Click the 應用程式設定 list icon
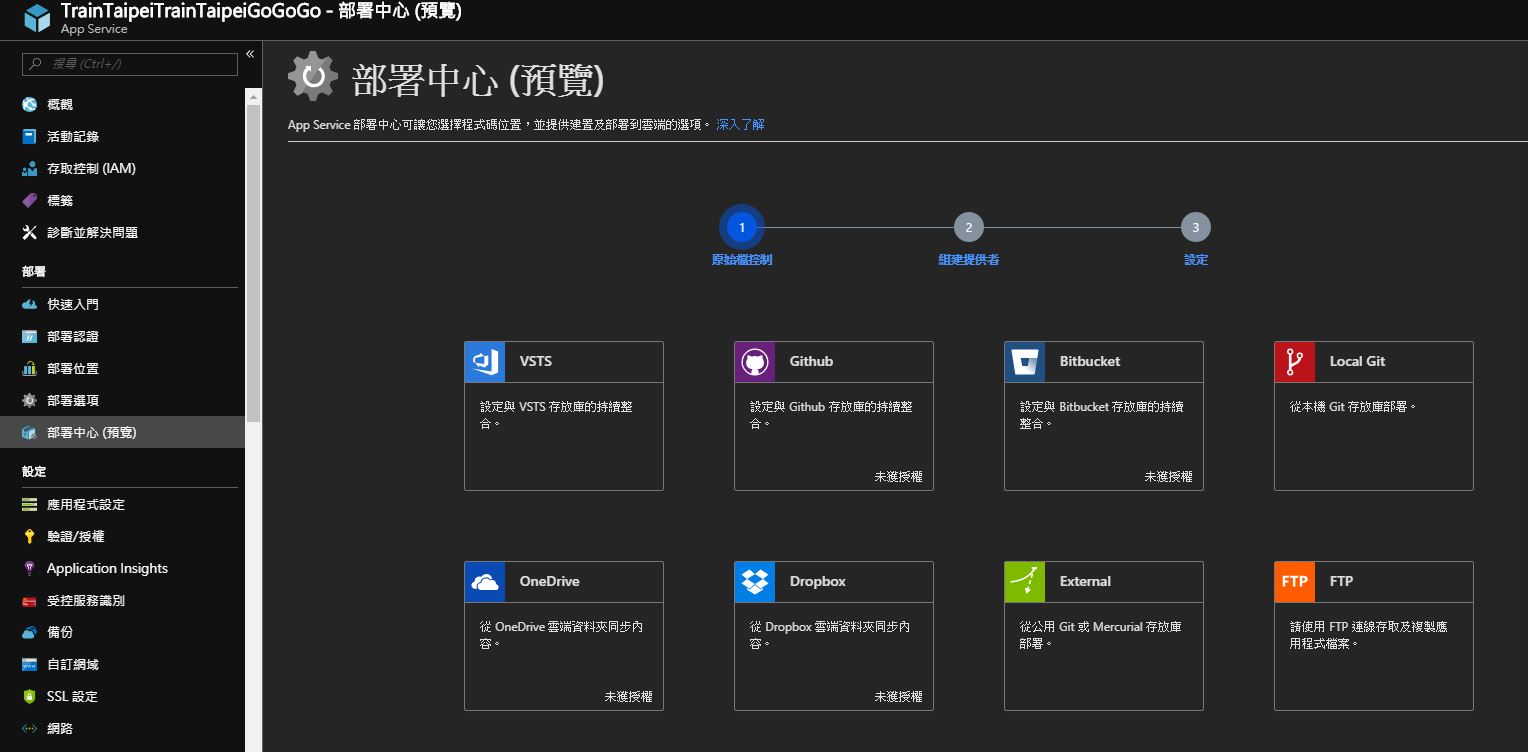1528x752 pixels. [x=29, y=504]
